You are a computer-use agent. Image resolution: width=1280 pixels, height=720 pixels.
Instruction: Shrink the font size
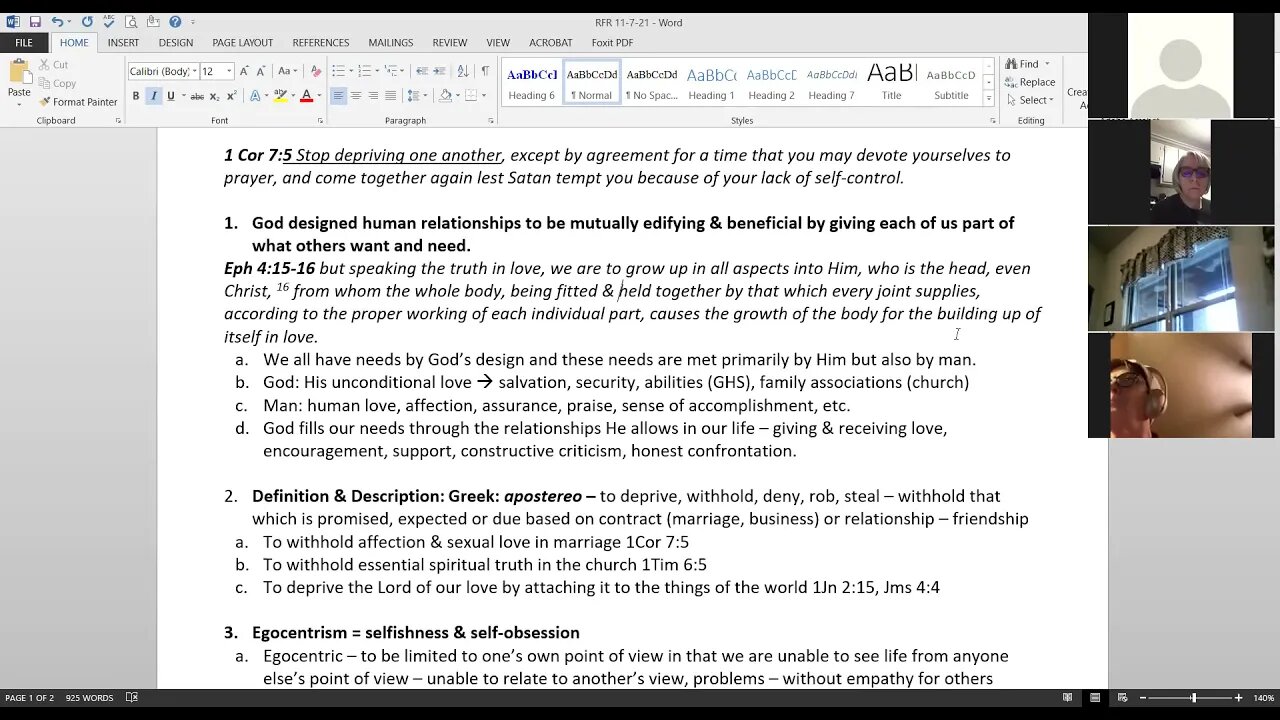click(262, 71)
